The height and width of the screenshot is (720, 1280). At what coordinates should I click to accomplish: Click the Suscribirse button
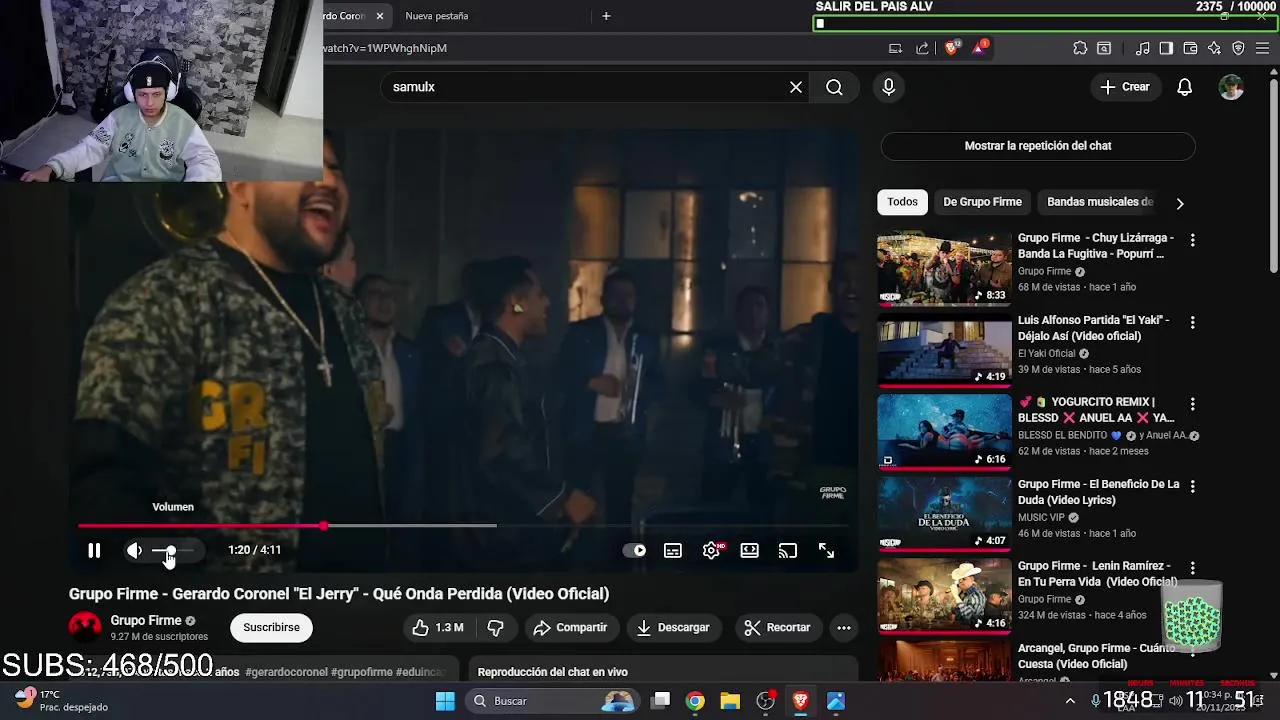271,627
